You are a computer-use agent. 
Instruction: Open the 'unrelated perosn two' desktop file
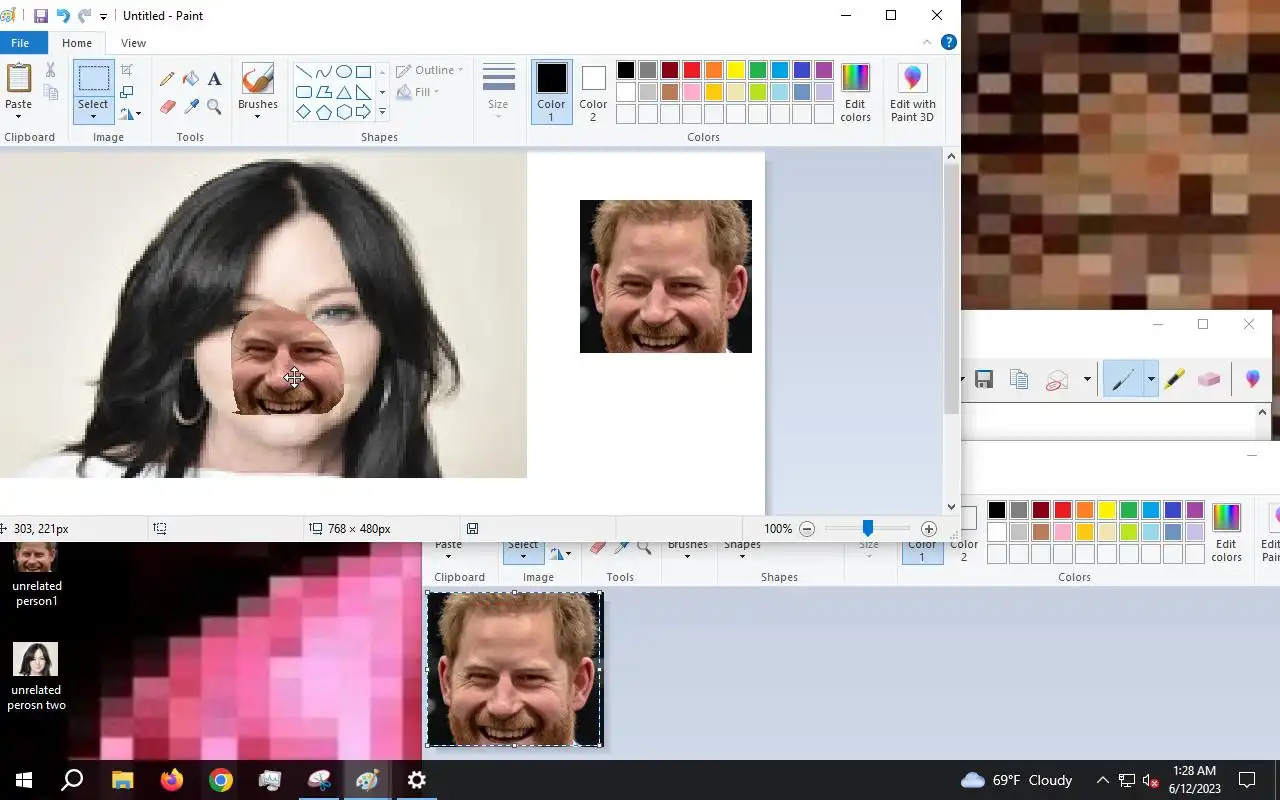coord(36,676)
